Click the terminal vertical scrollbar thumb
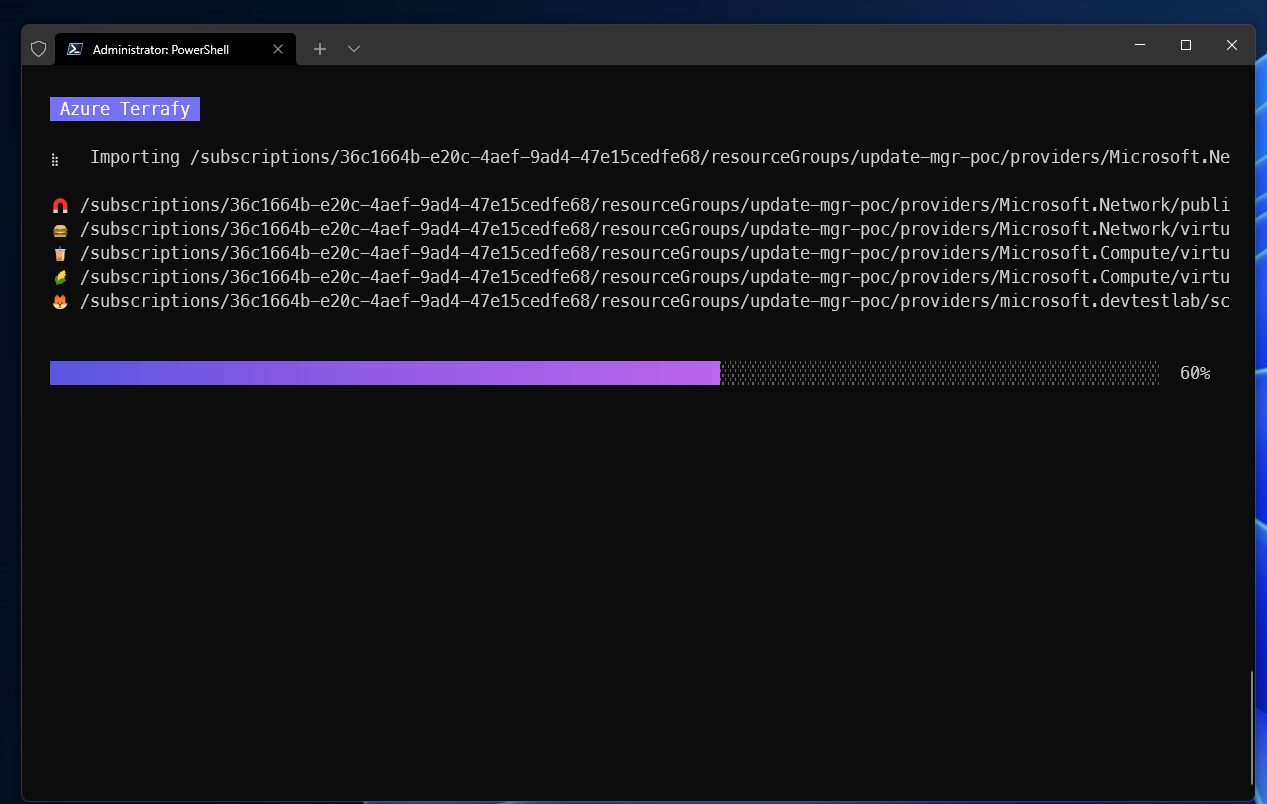This screenshot has height=804, width=1267. pyautogui.click(x=1251, y=728)
